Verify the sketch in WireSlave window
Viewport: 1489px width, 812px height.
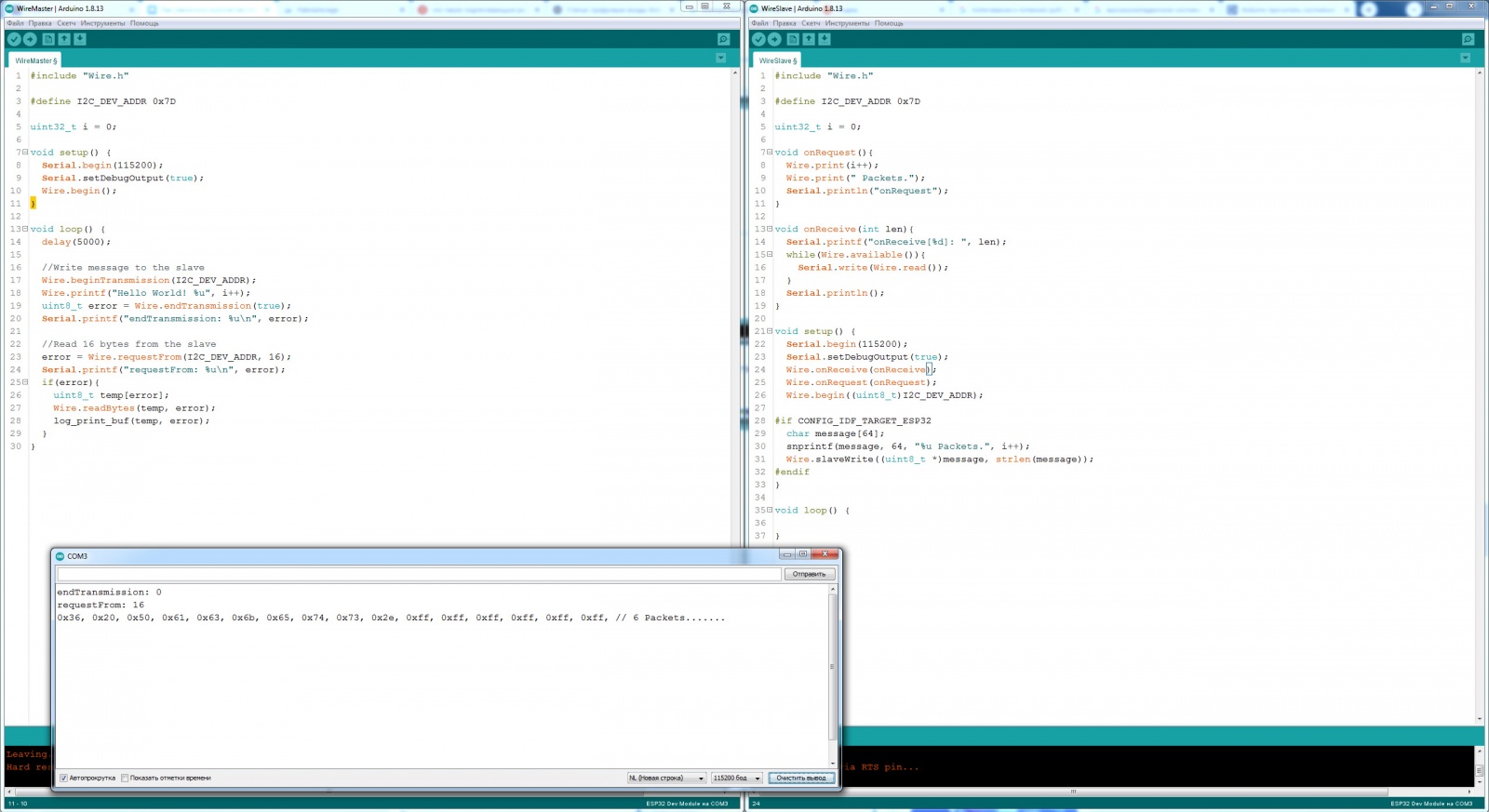coord(758,39)
